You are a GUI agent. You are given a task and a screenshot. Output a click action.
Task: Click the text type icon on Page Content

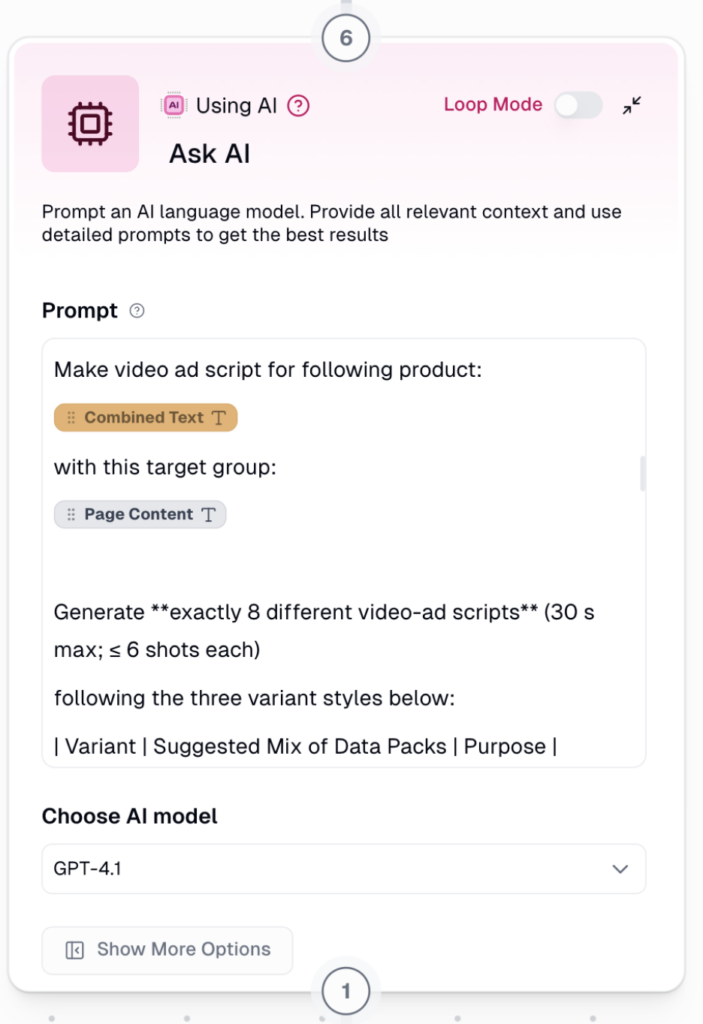click(x=209, y=515)
